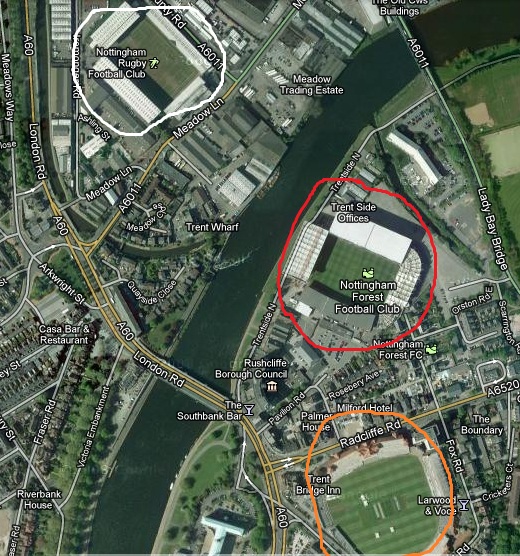
Task: Click The Boundary place label
Action: [x=482, y=424]
